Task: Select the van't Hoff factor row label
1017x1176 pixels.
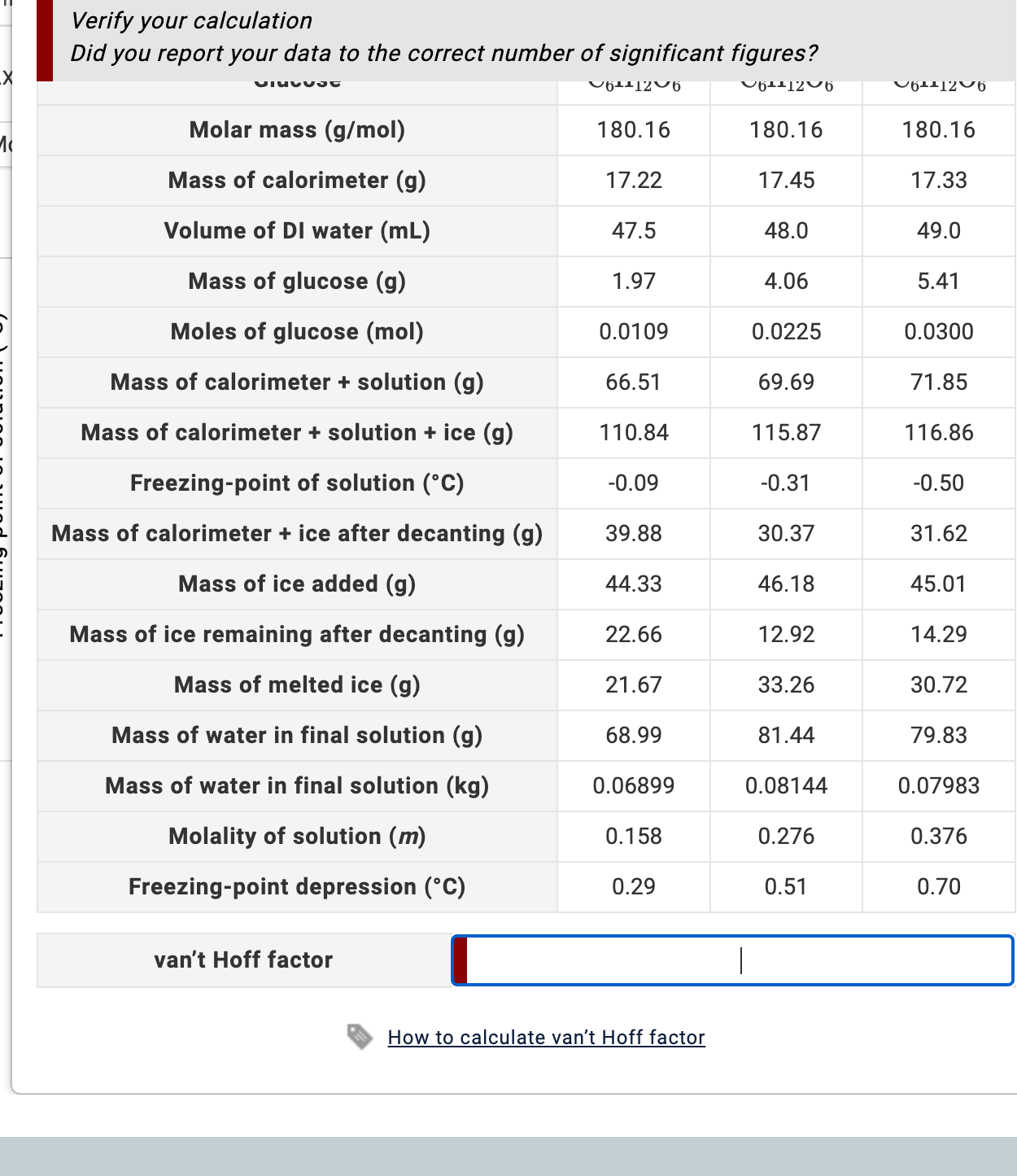Action: click(242, 960)
